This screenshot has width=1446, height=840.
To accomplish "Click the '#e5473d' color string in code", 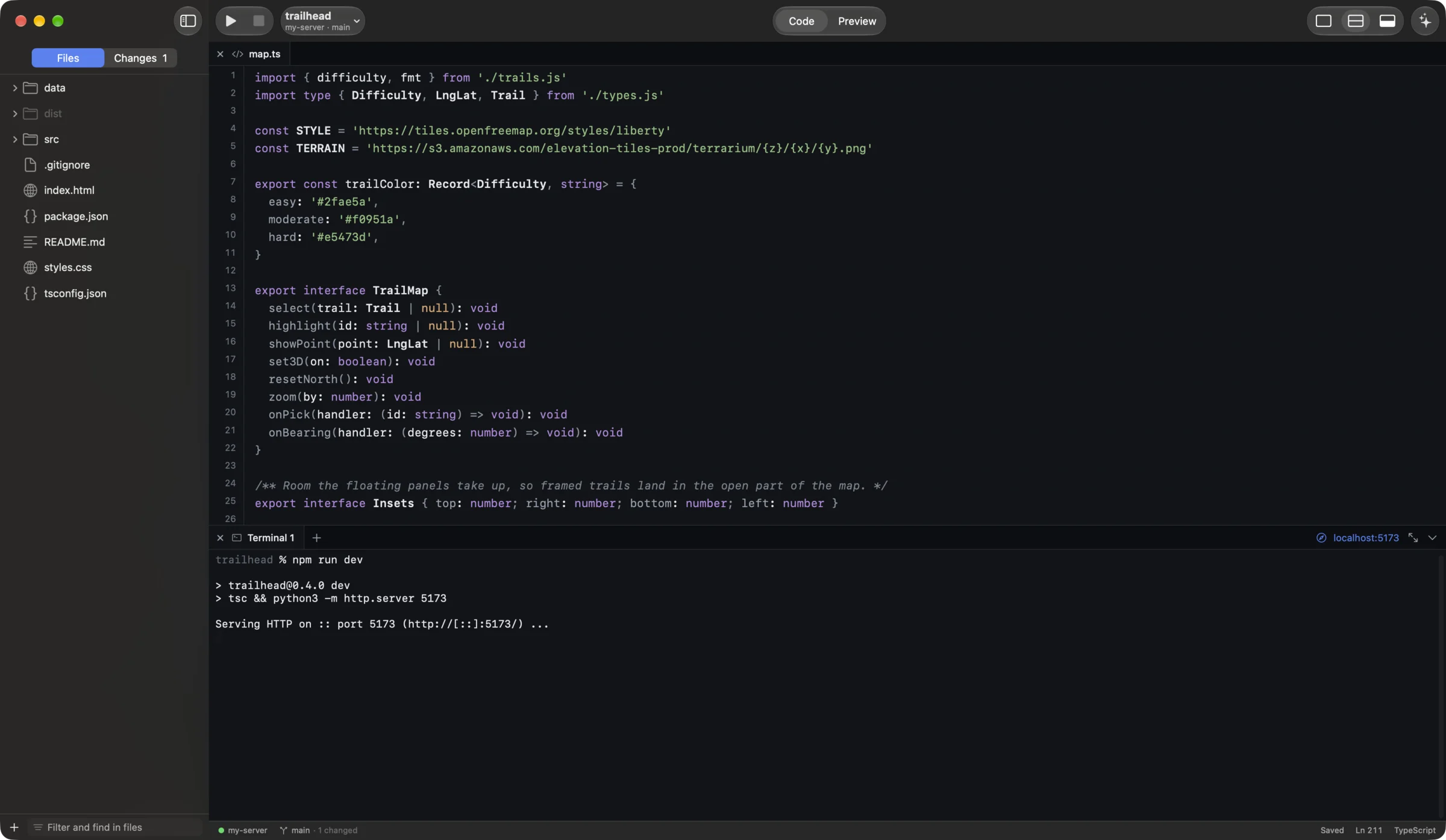I will click(x=341, y=237).
